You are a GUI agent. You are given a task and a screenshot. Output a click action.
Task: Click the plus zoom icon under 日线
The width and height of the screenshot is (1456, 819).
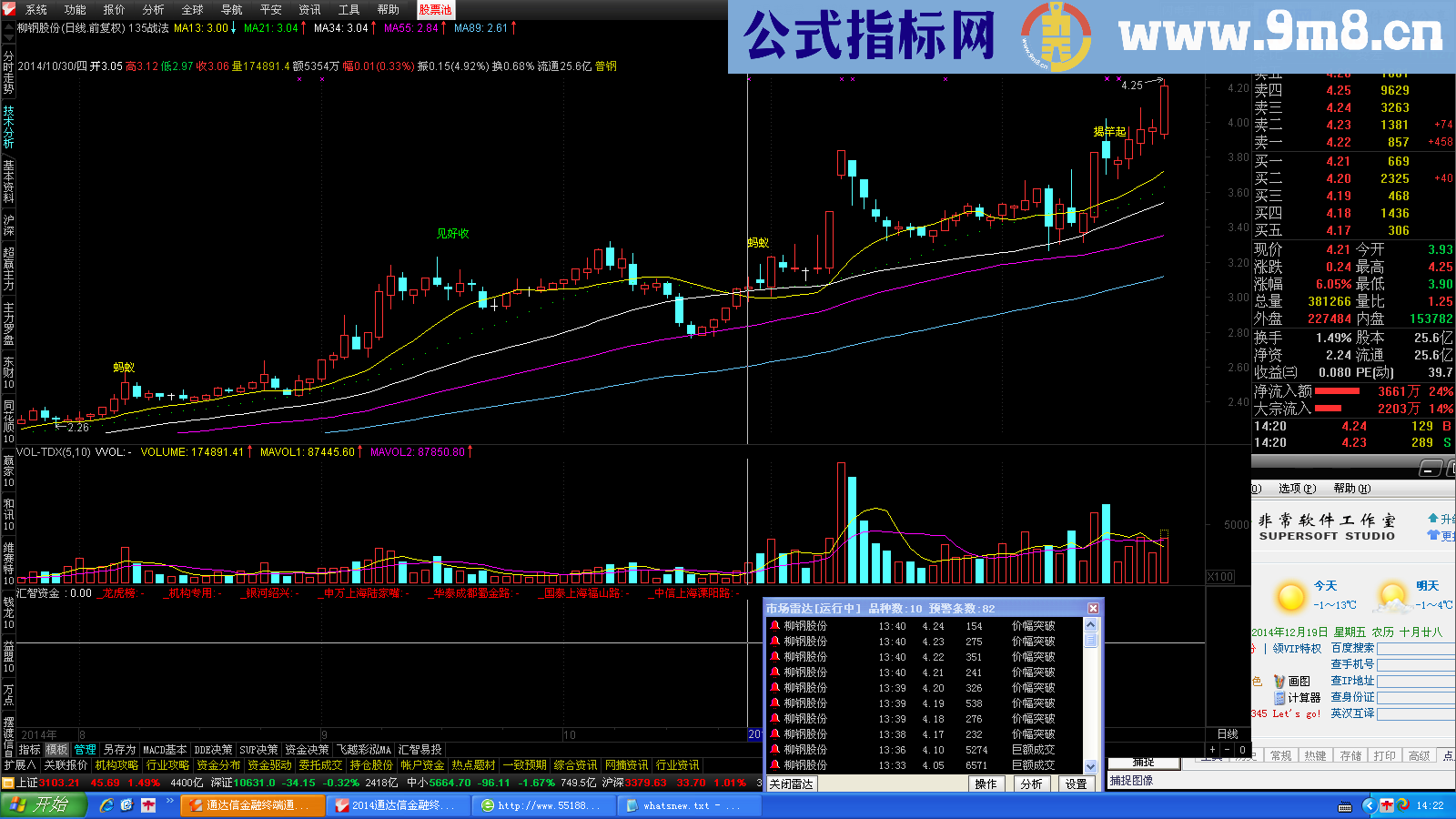(1212, 750)
